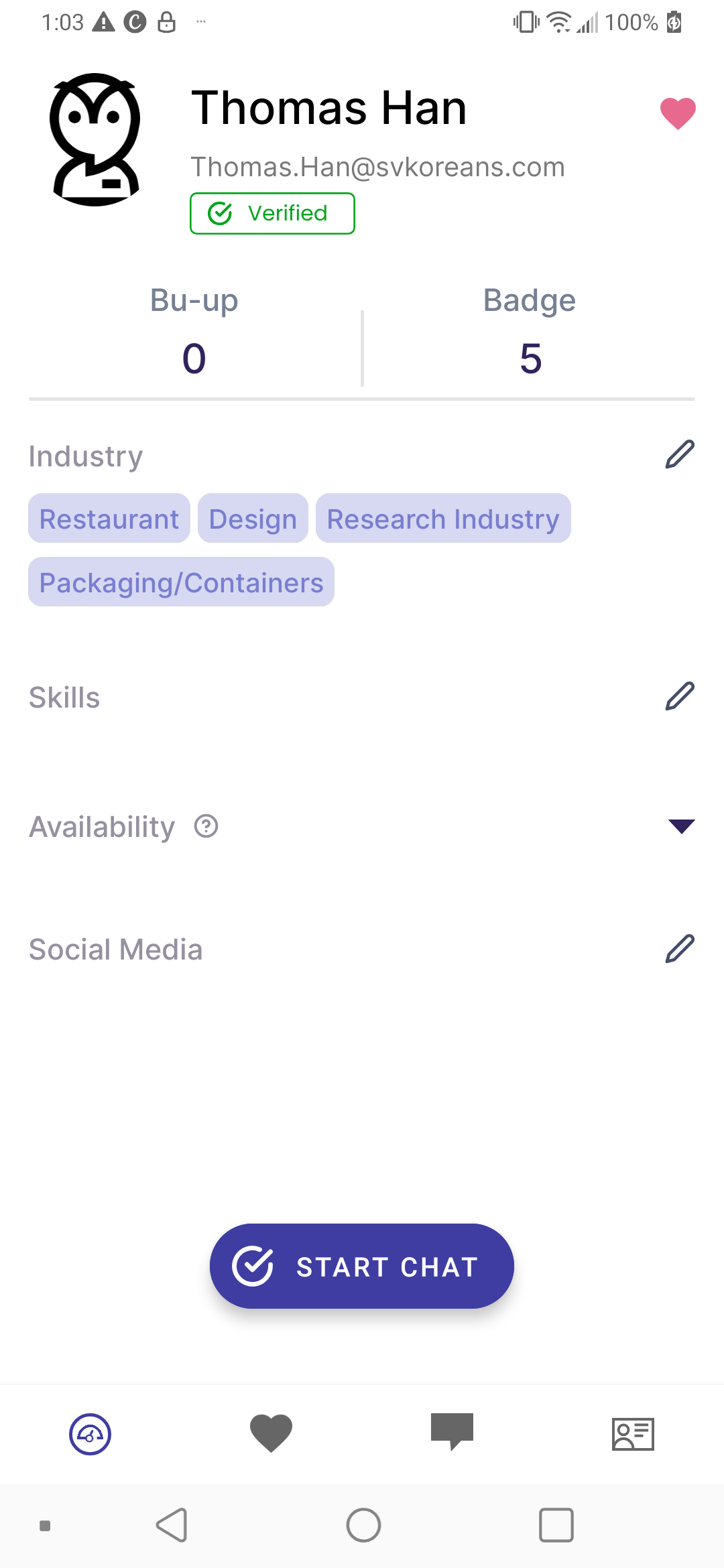Tap the owl profile avatar
The height and width of the screenshot is (1568, 724).
point(96,139)
